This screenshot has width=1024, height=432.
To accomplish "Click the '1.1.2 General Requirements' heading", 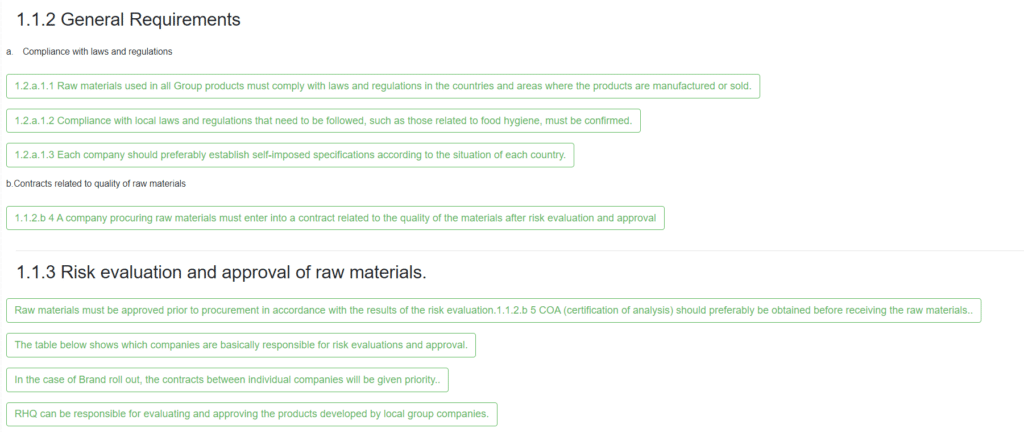I will coord(128,20).
